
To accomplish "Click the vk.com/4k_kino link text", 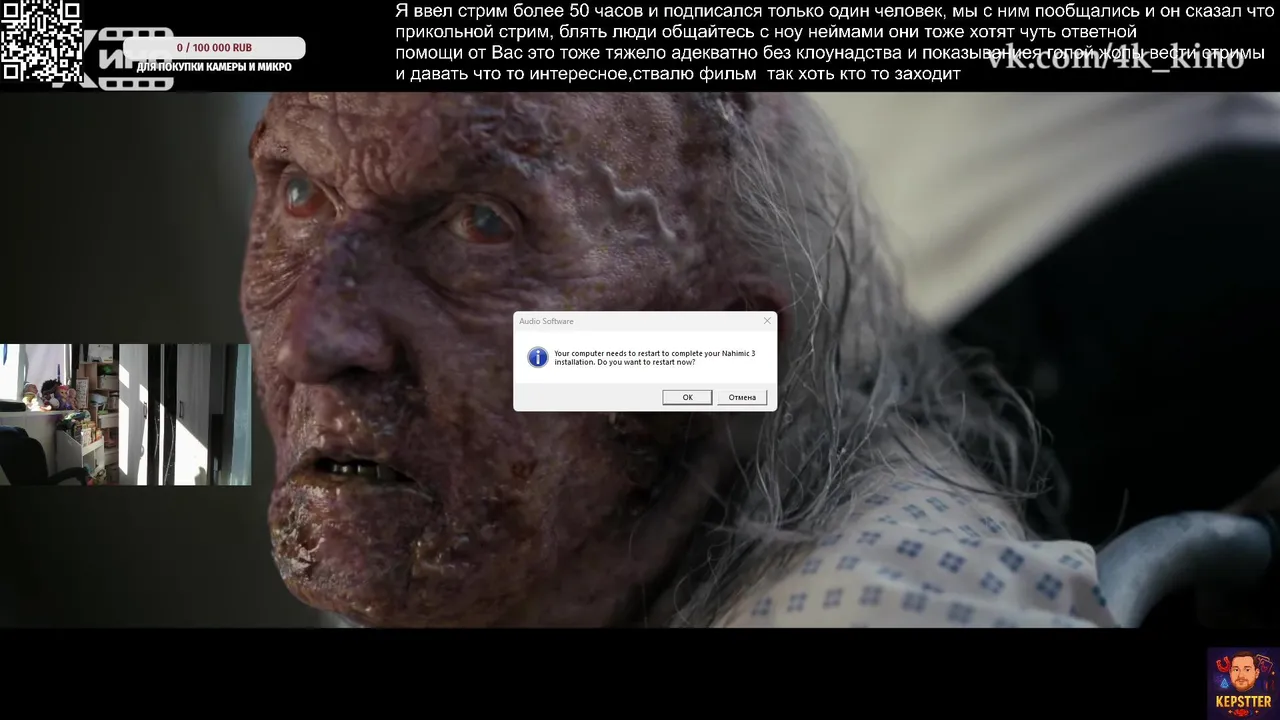I will click(x=1116, y=57).
